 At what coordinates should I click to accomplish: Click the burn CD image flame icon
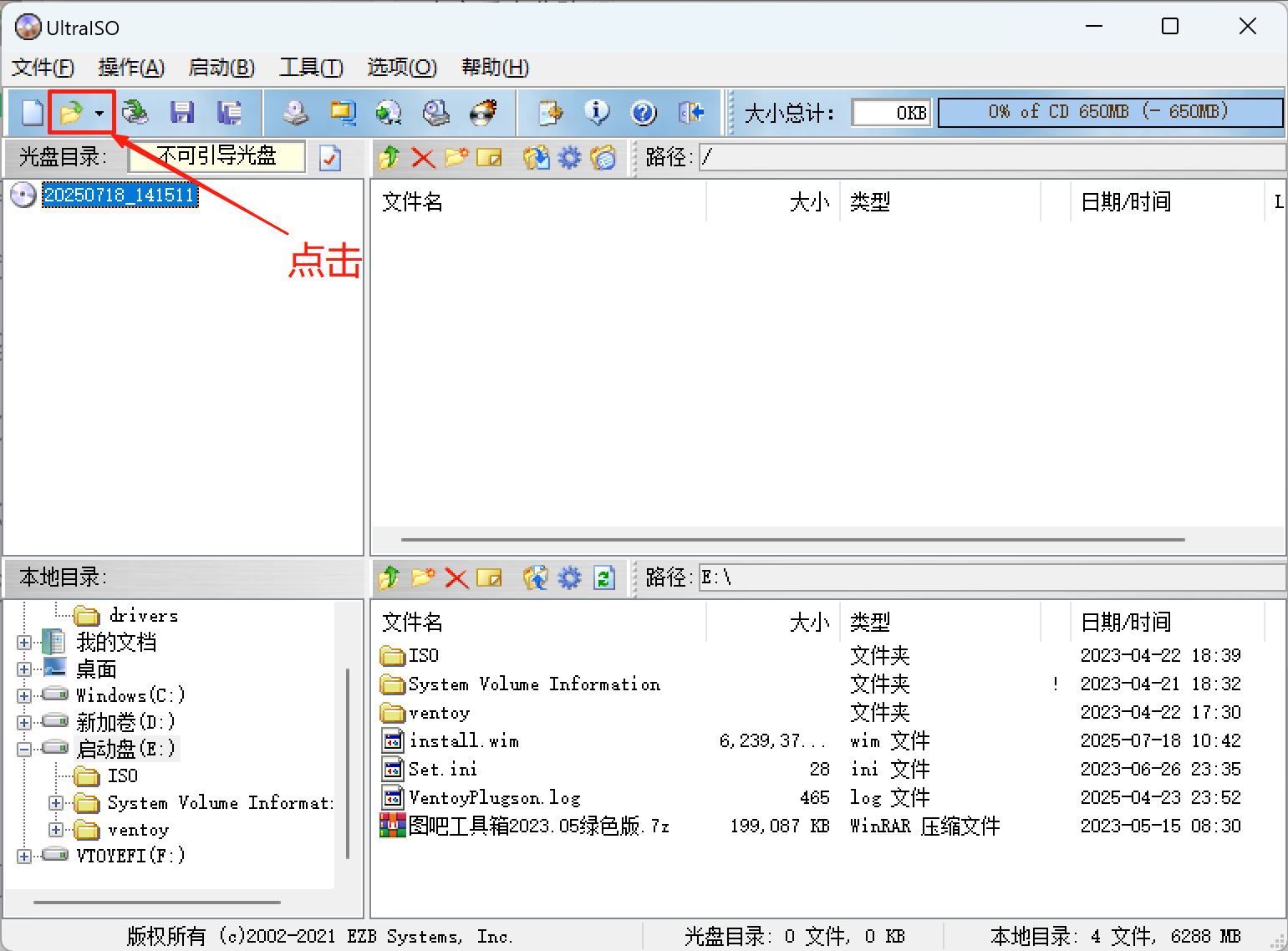483,112
